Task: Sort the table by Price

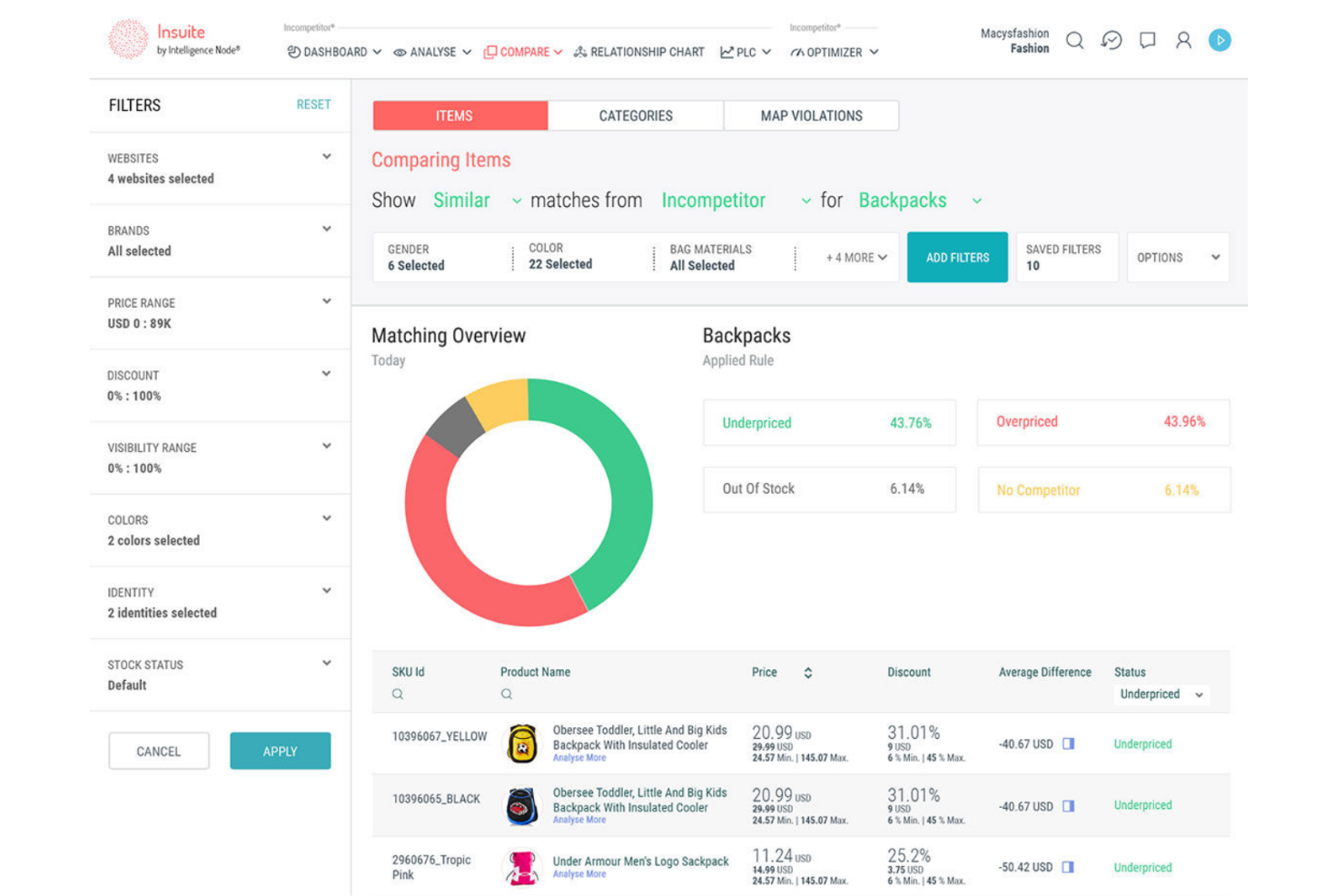Action: [807, 673]
